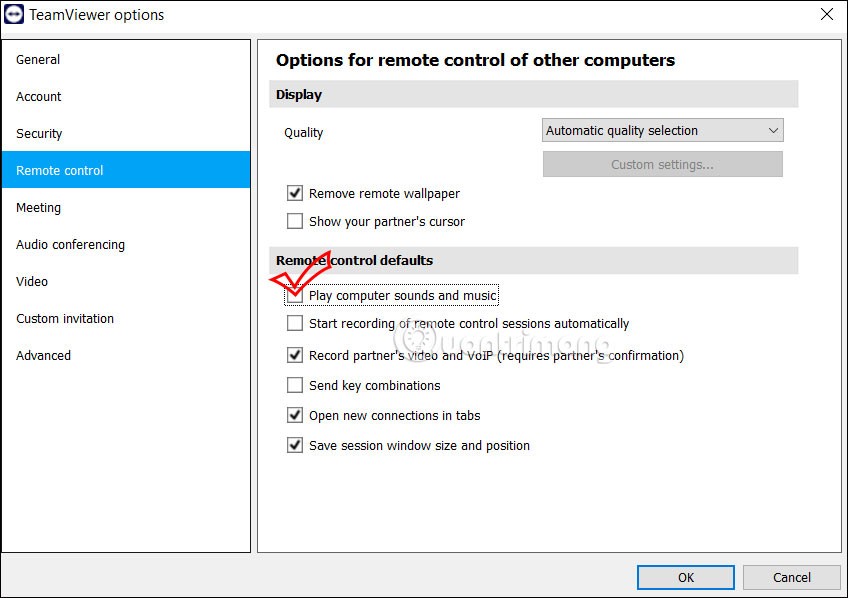Open the General settings category
Screen dimensions: 848x598
tap(38, 60)
